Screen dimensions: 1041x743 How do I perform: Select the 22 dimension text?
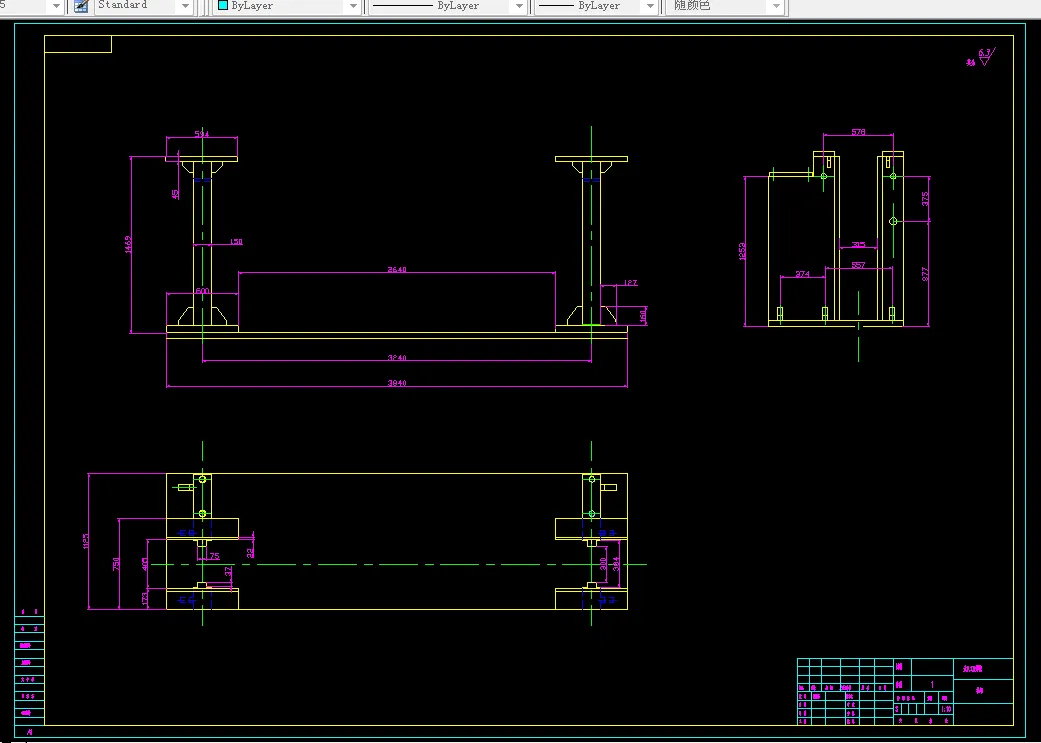[250, 551]
